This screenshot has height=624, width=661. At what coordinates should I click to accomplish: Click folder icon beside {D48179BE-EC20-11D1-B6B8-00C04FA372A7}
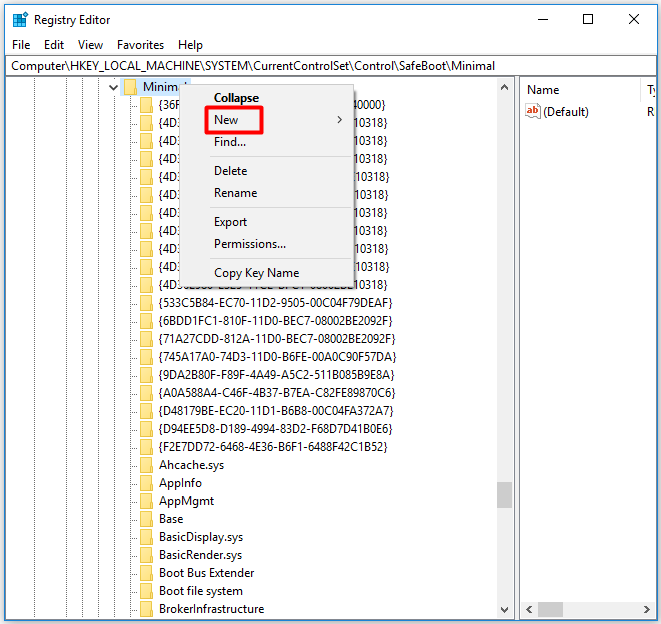point(146,411)
